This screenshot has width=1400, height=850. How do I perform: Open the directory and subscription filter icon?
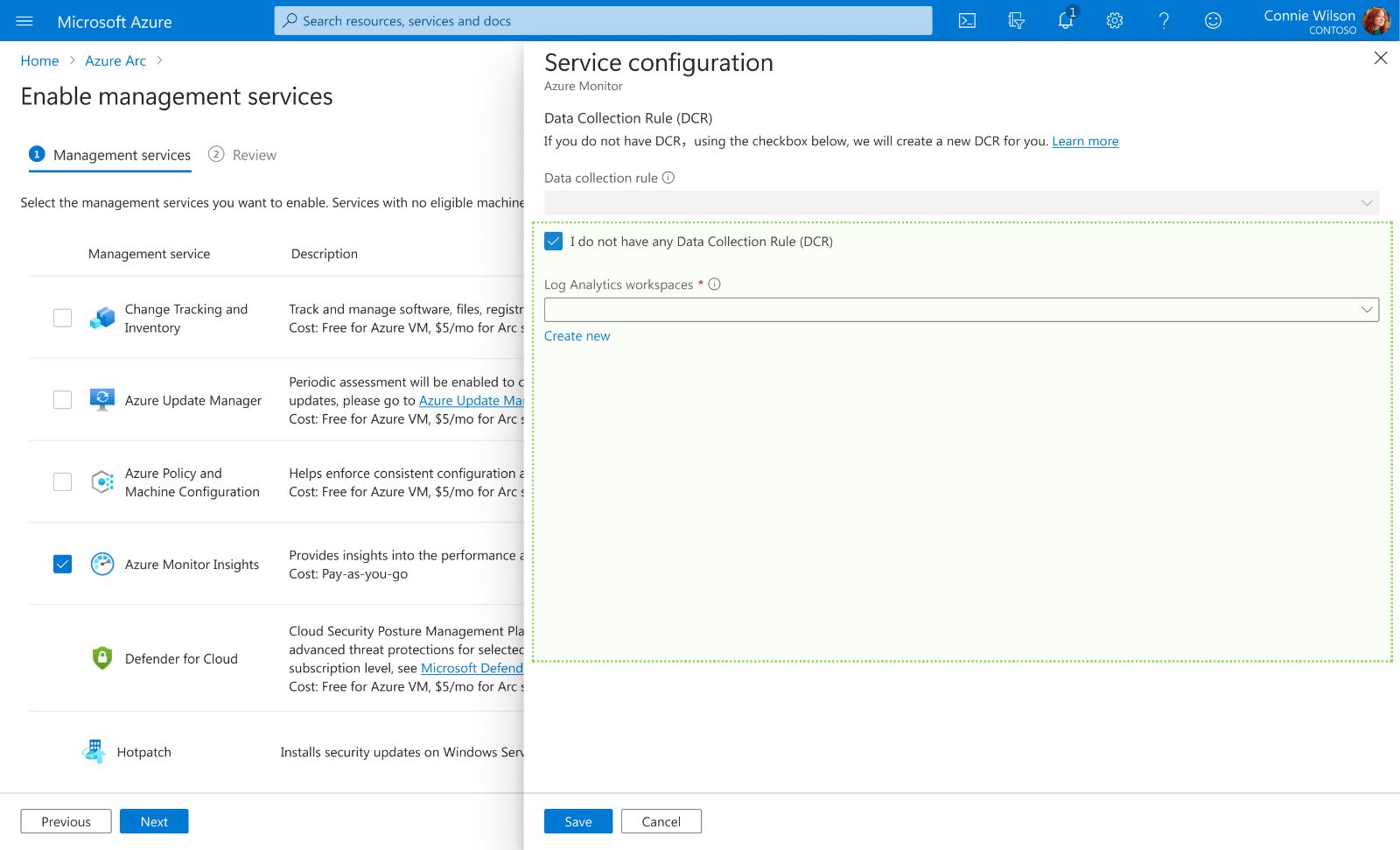point(1016,21)
